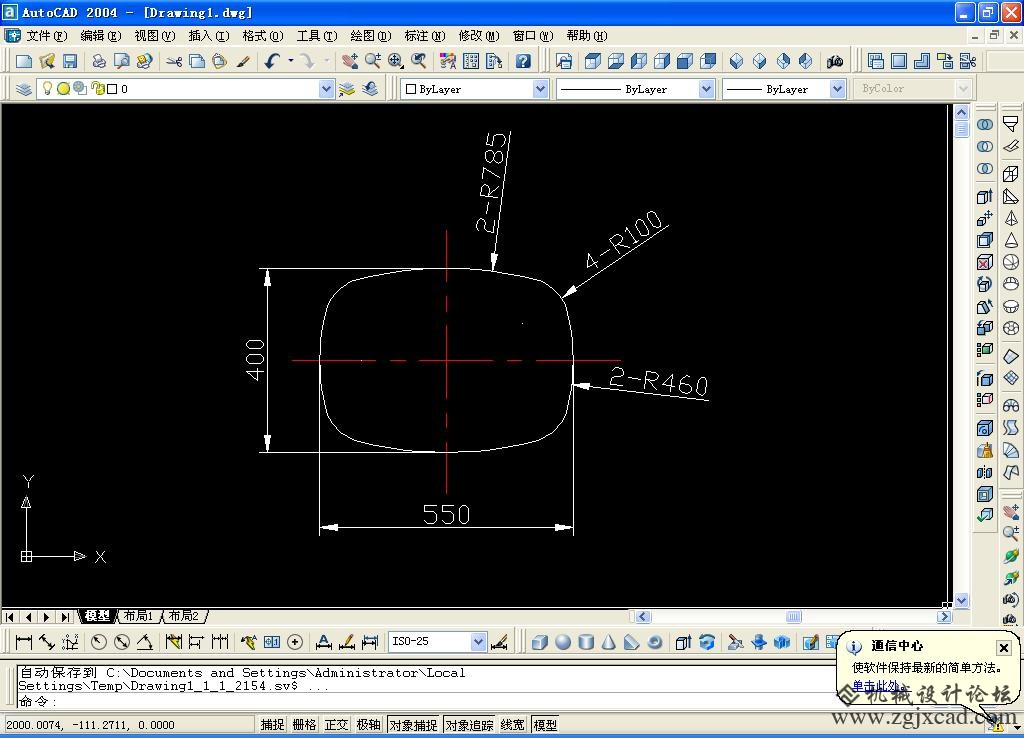This screenshot has height=738, width=1024.
Task: Select the solid Cylinder tool
Action: [x=586, y=643]
